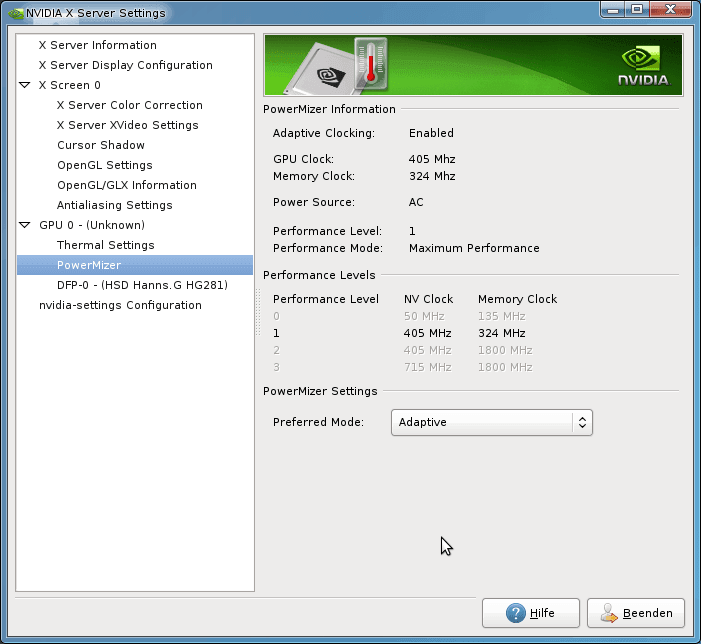Click PowerMizer Information section heading
Viewport: 701px width, 644px height.
point(329,109)
